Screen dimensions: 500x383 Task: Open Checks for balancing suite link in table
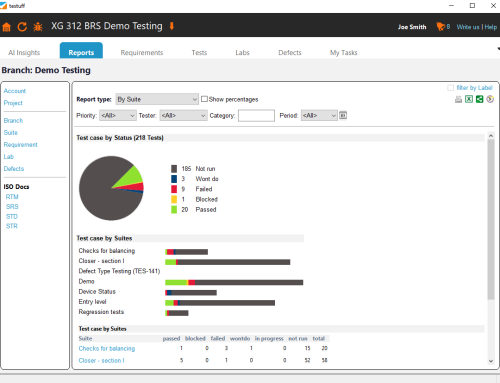click(107, 348)
